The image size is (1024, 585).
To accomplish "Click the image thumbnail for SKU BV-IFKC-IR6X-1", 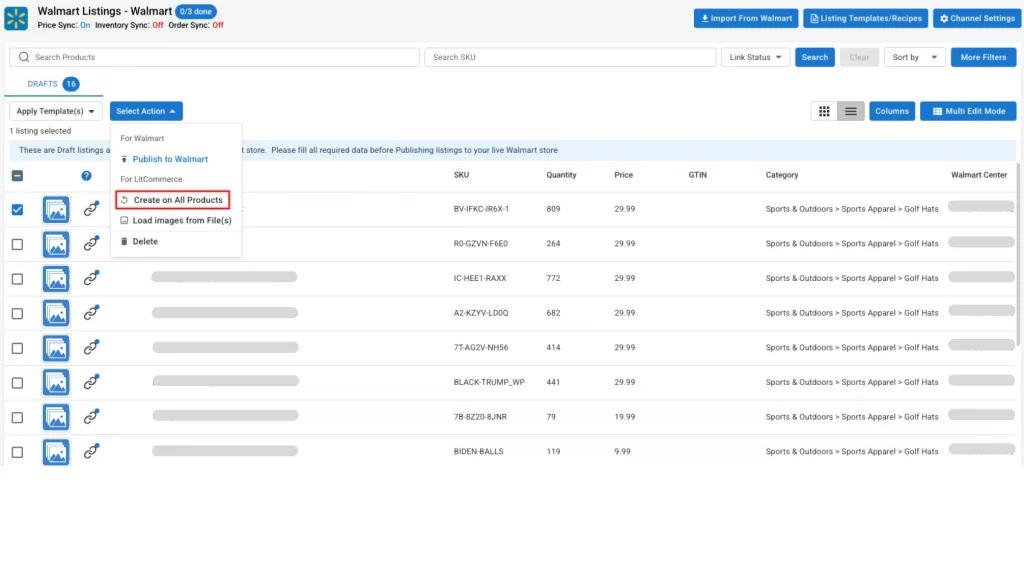I will (56, 210).
